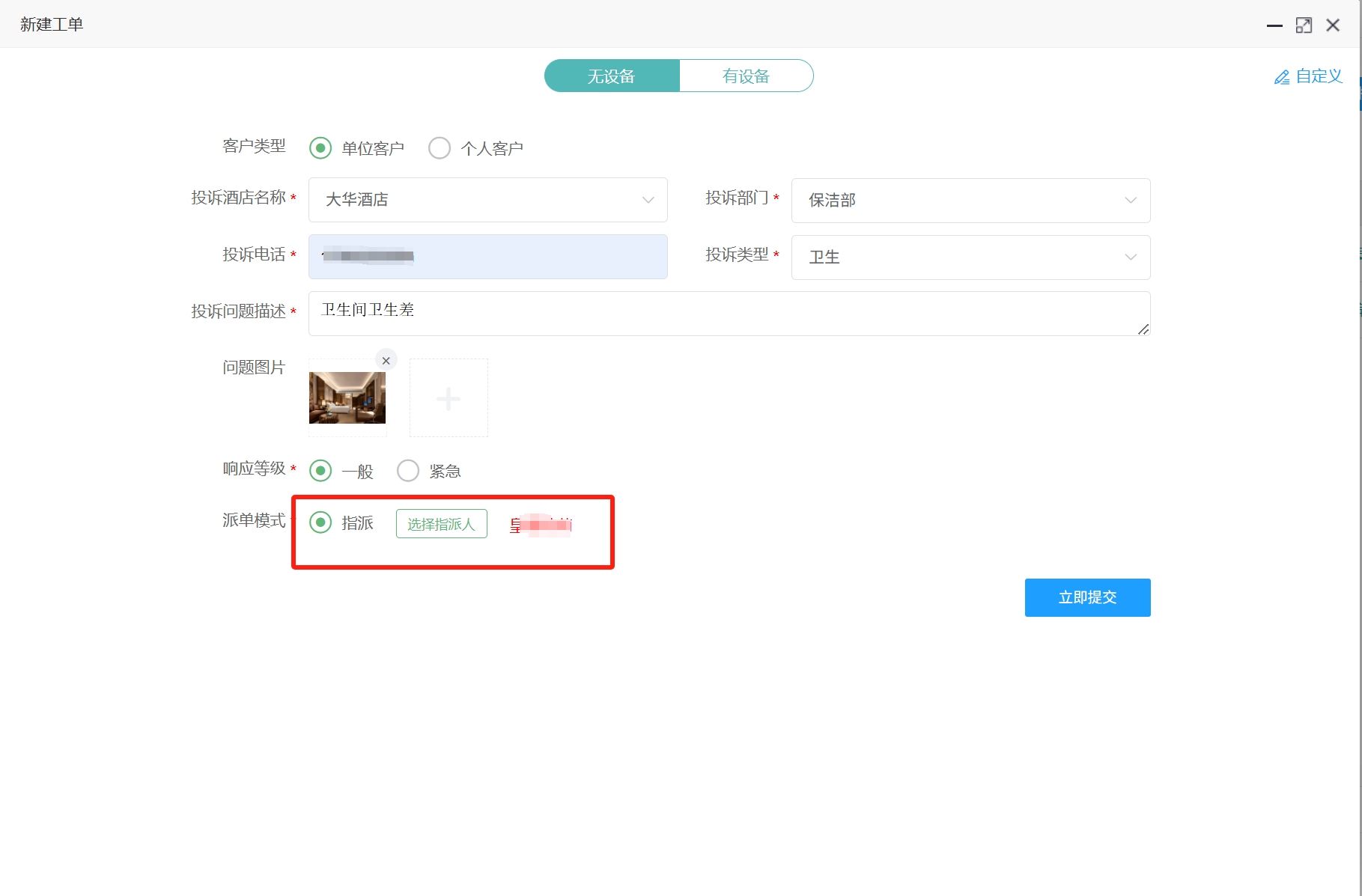
Task: Select 单位客户 customer type
Action: 320,148
